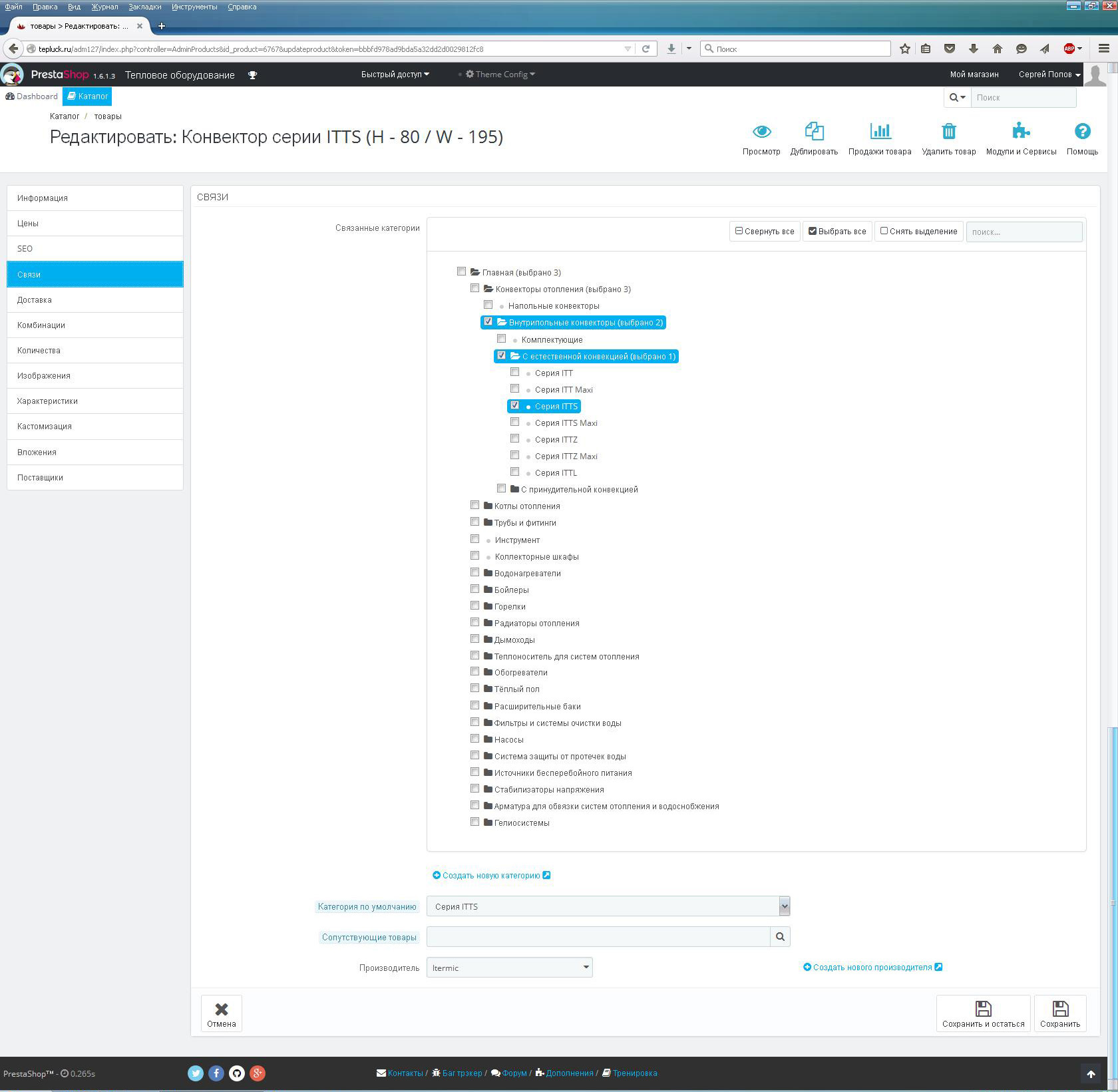This screenshot has height=1092, width=1118.
Task: Uncheck the Серия ITTS checkbox
Action: coord(514,405)
